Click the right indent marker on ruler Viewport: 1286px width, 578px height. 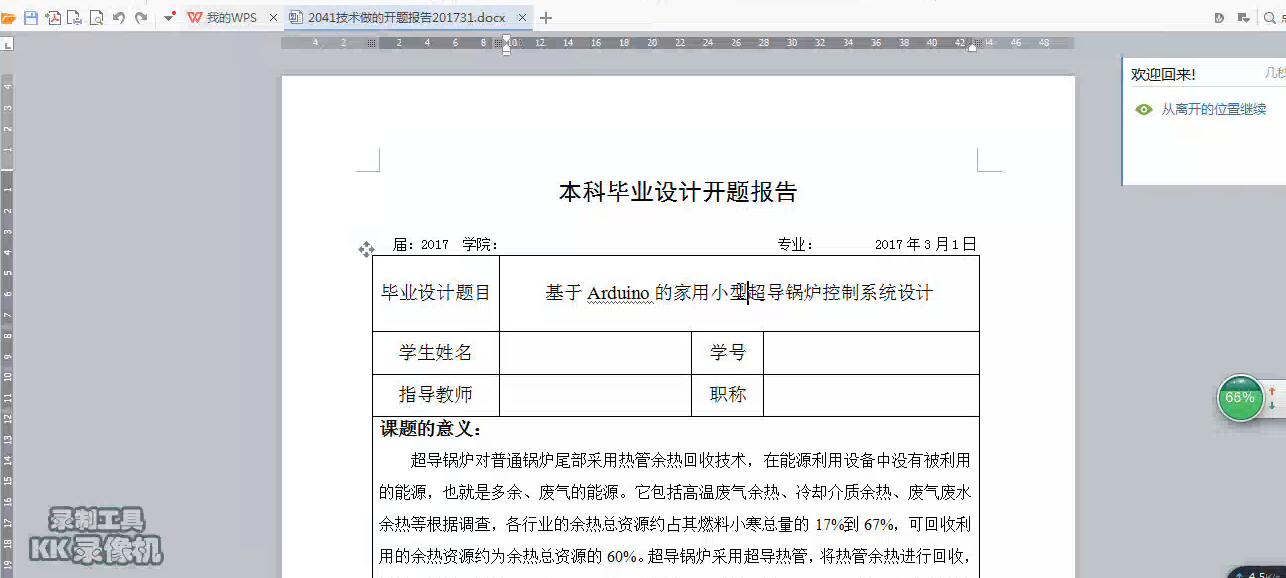click(973, 47)
